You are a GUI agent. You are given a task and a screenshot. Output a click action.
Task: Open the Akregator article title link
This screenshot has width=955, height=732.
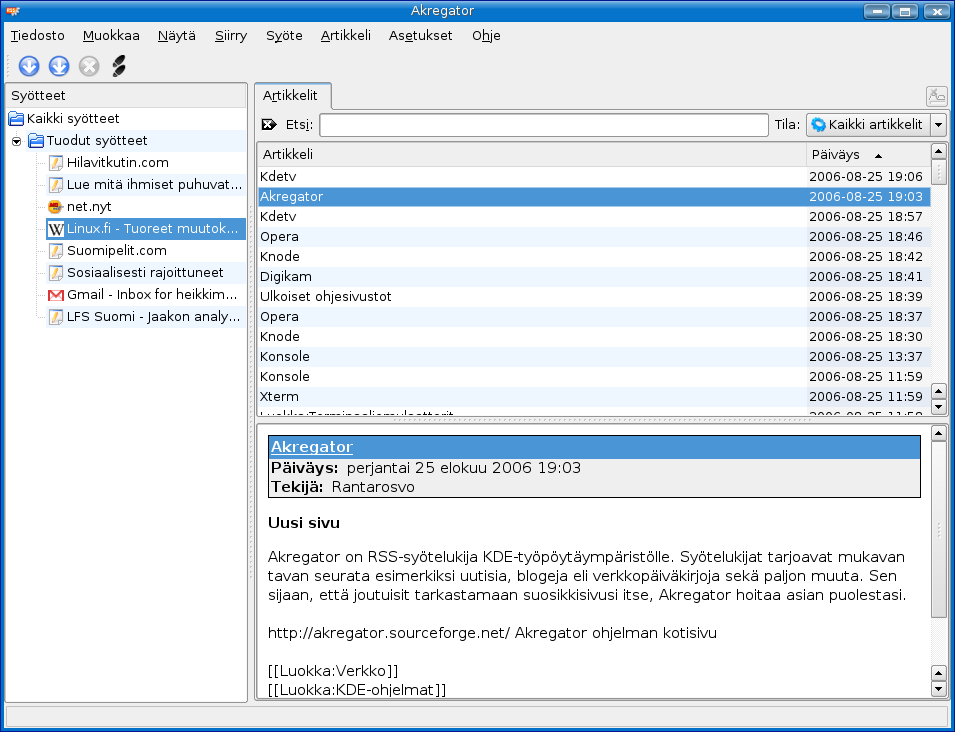pos(311,447)
